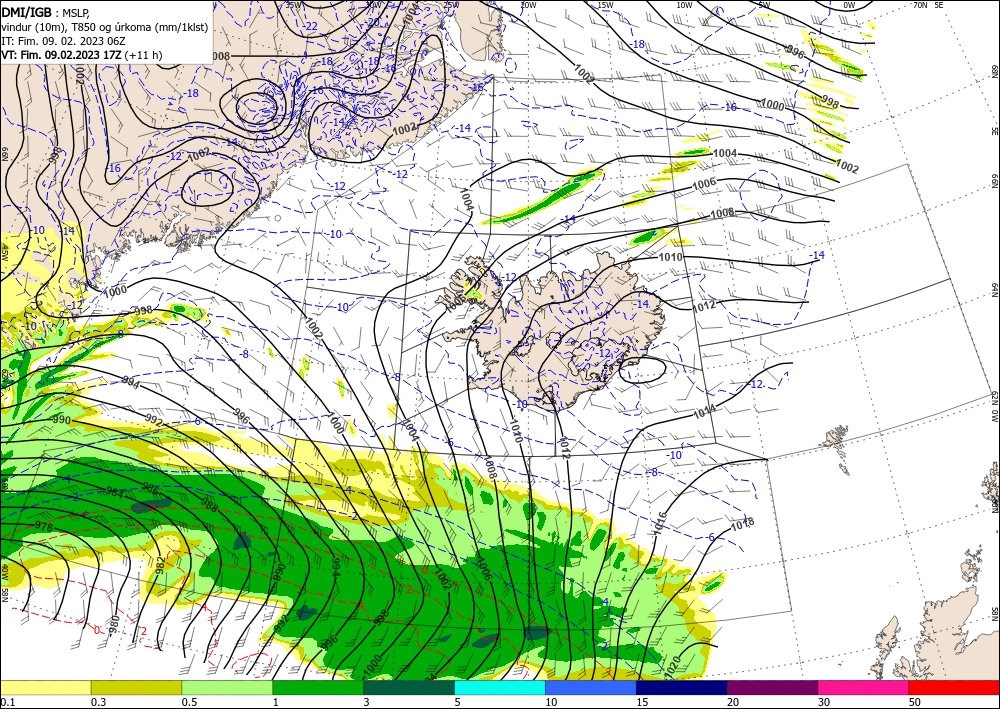Click the "30" legend scale value
The width and height of the screenshot is (1000, 709).
coord(824,702)
